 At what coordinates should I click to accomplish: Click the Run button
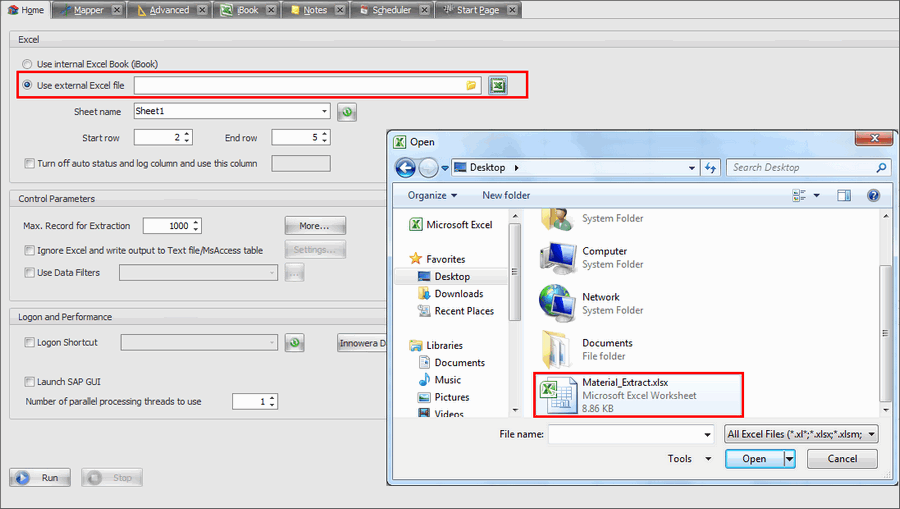pos(40,478)
